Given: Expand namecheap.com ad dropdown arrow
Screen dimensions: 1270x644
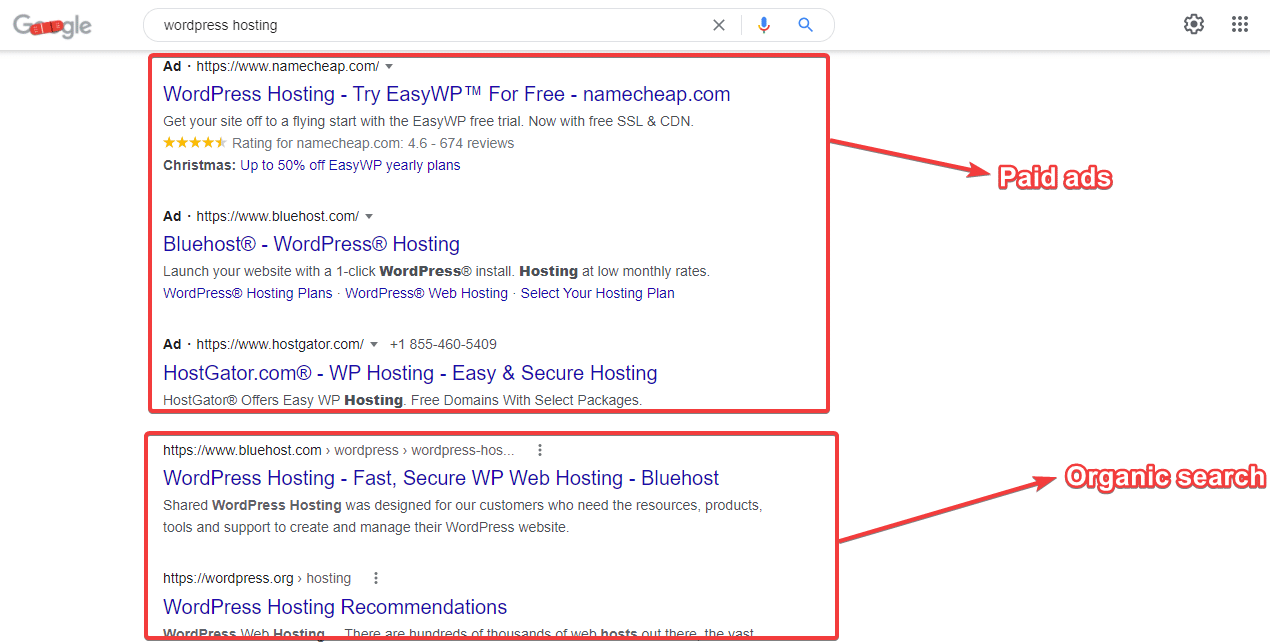Looking at the screenshot, I should point(389,67).
